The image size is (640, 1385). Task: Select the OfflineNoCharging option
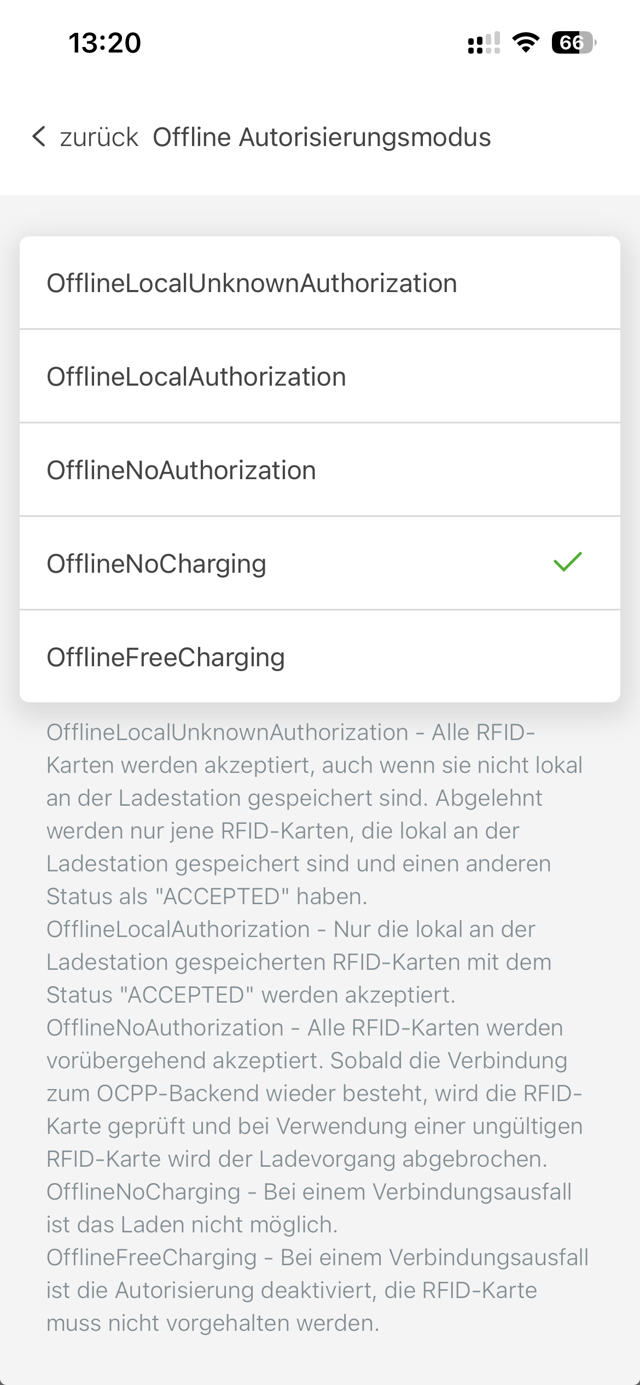click(320, 563)
